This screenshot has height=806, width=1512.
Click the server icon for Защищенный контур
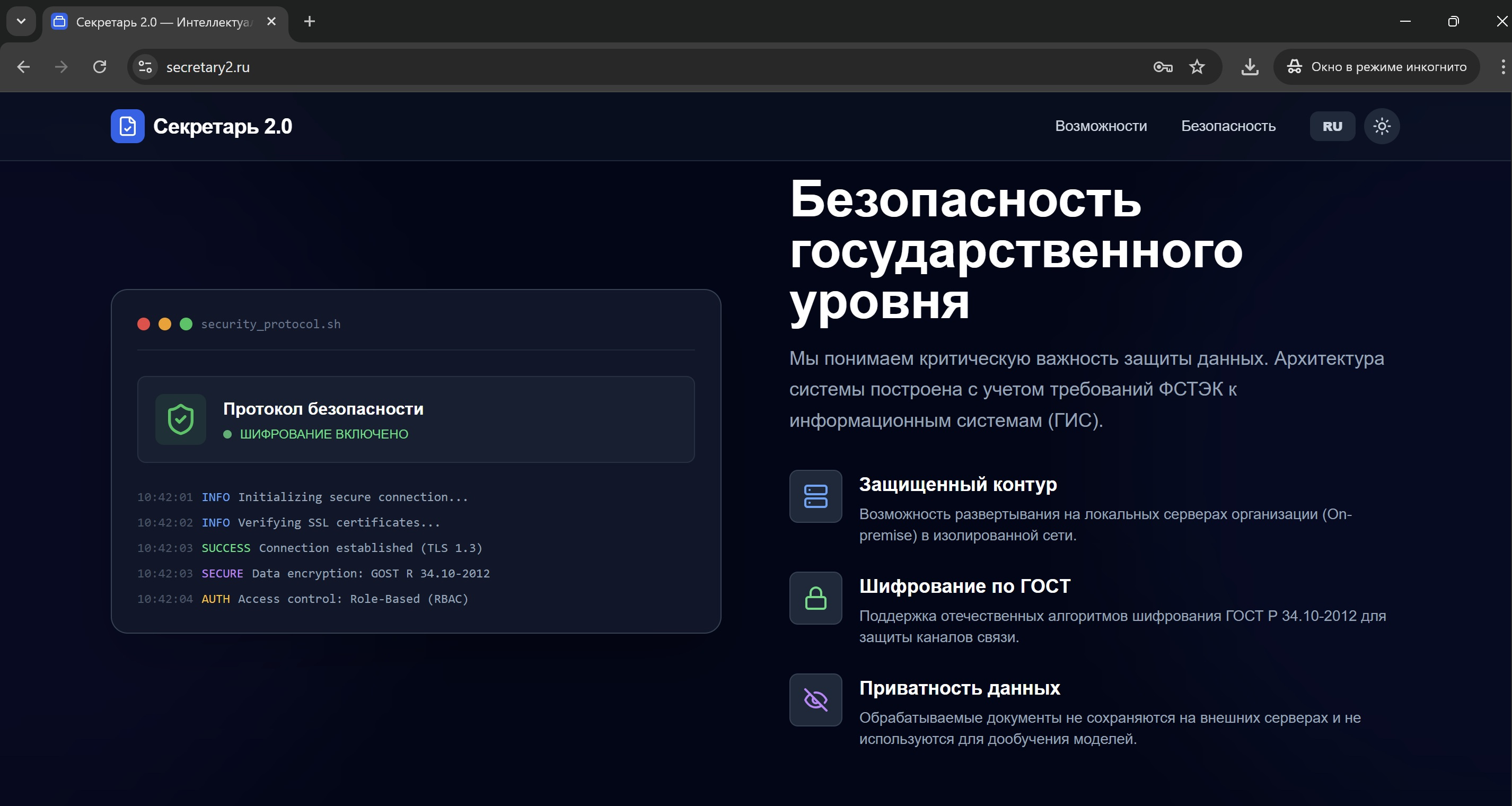(815, 496)
